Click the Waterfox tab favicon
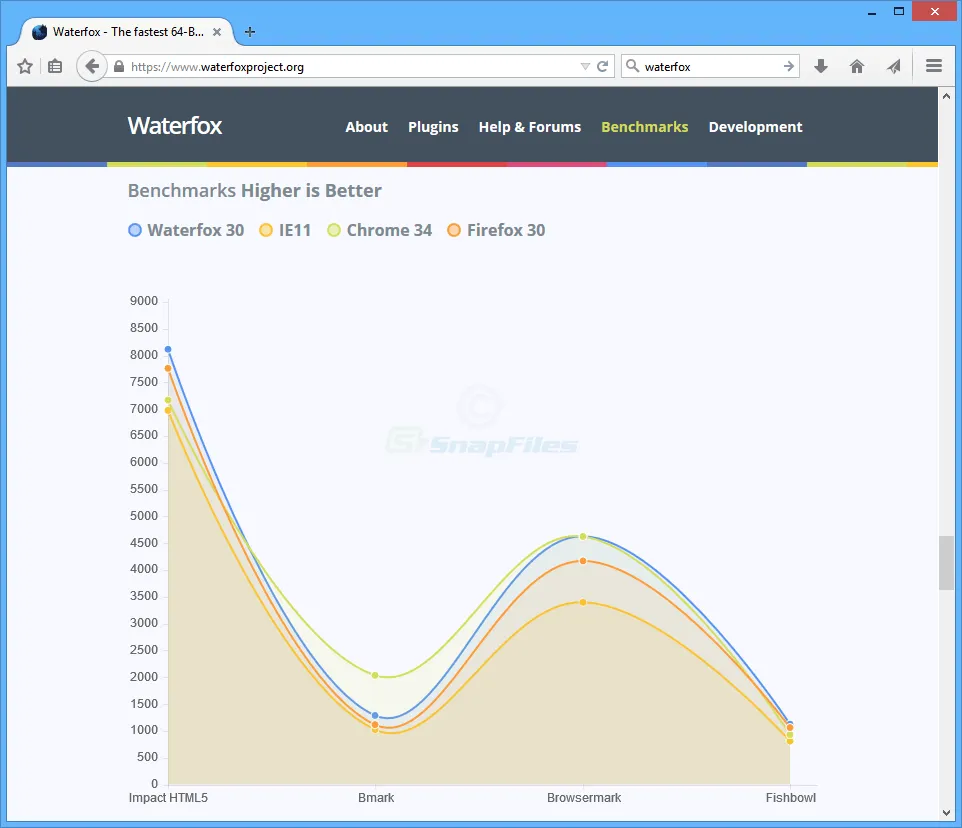 tap(39, 32)
